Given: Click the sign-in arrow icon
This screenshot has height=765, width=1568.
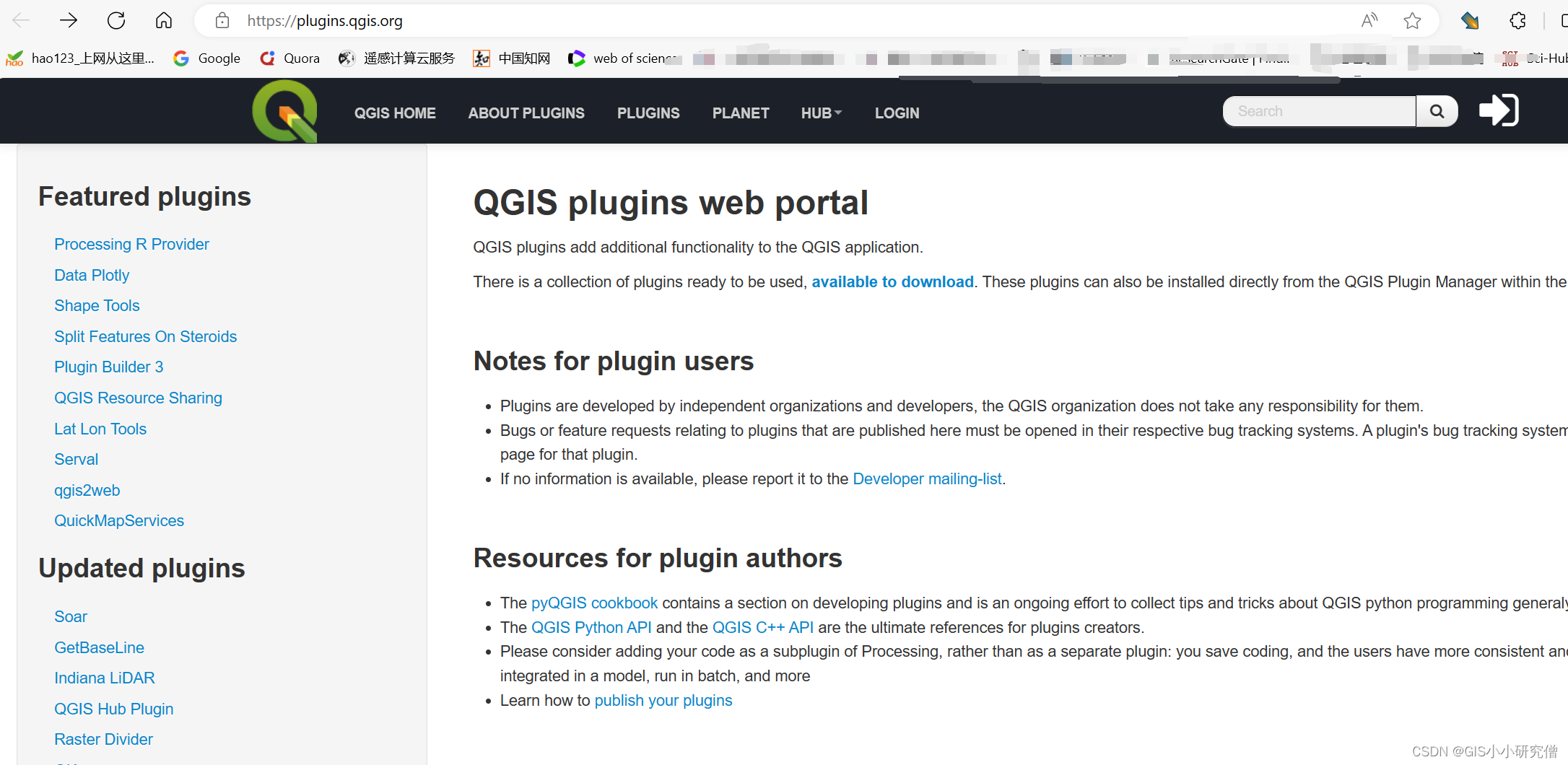Looking at the screenshot, I should (x=1499, y=110).
